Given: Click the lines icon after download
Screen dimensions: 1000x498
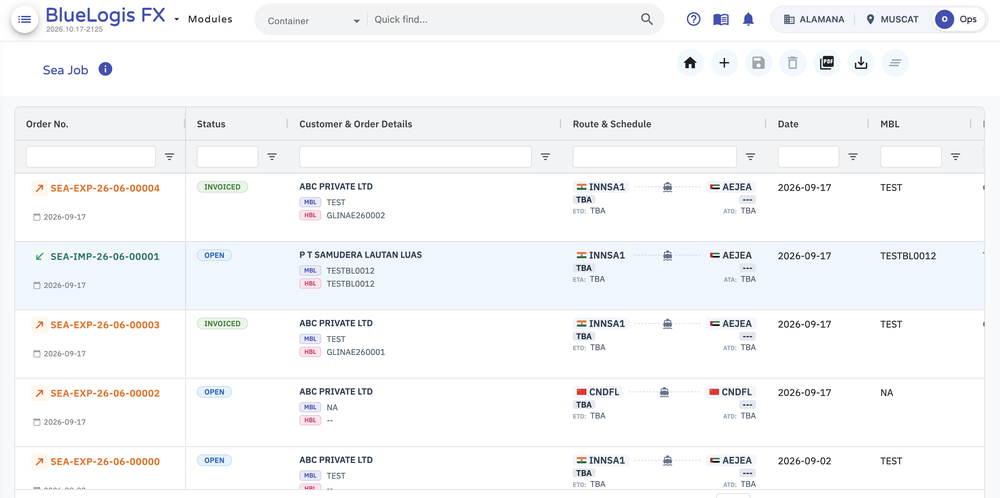Looking at the screenshot, I should pos(895,63).
